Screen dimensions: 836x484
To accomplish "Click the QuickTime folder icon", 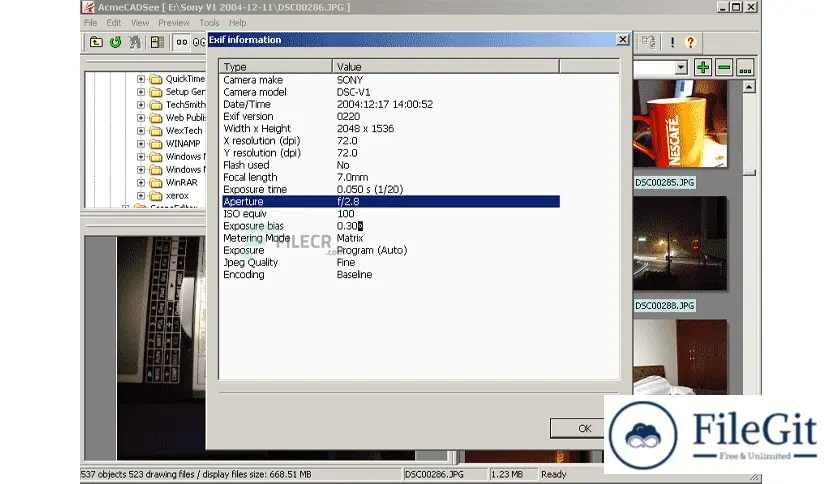I will [156, 79].
